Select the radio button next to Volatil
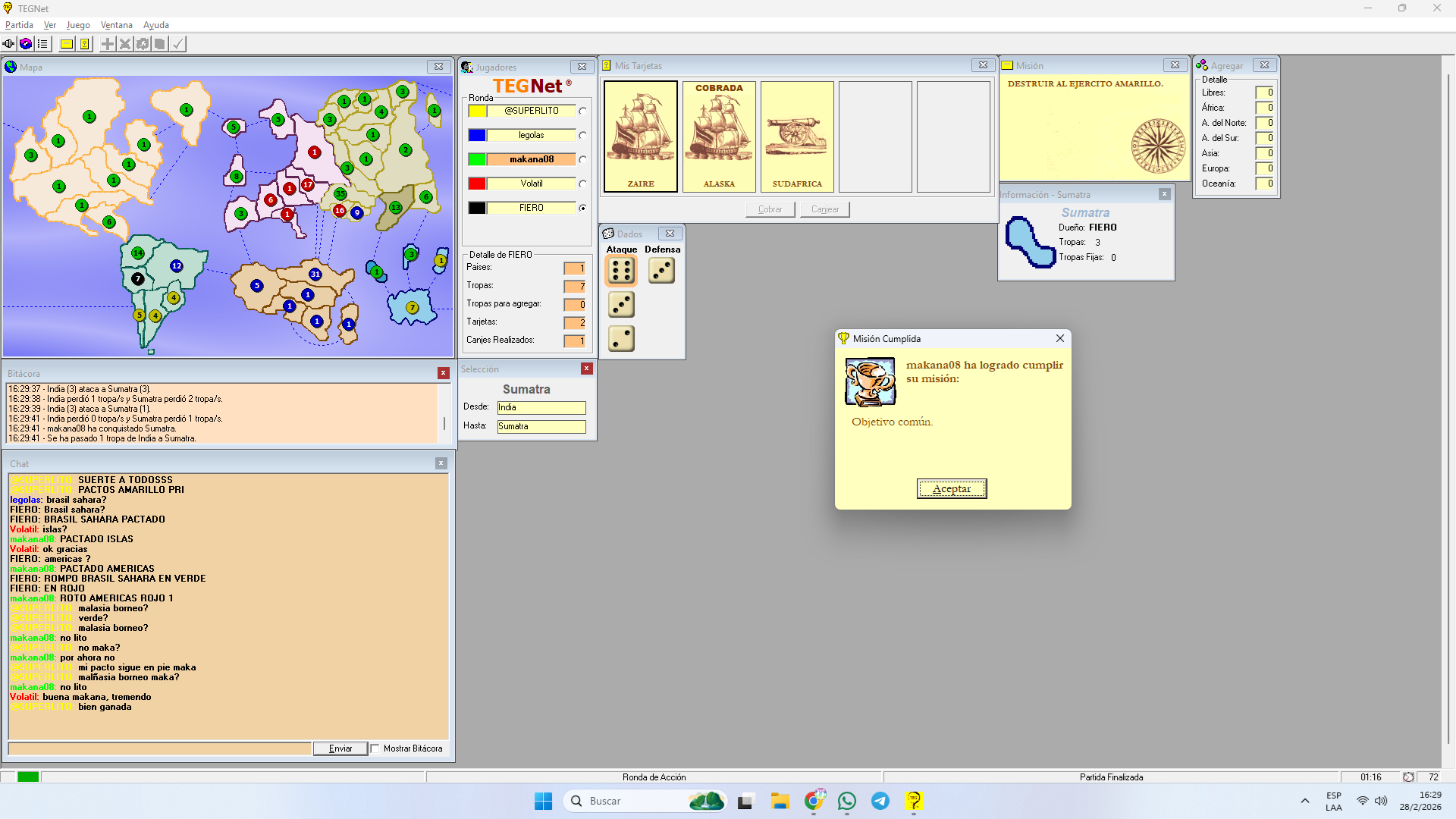This screenshot has height=819, width=1456. 582,184
